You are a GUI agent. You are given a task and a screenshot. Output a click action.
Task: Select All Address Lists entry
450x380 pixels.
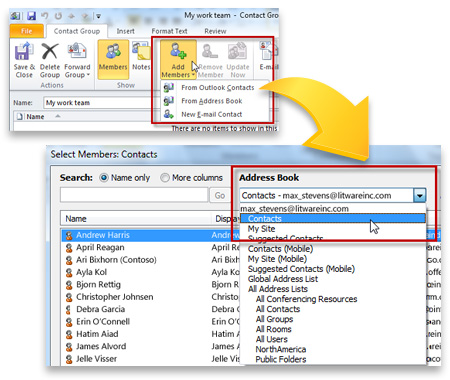(333, 289)
